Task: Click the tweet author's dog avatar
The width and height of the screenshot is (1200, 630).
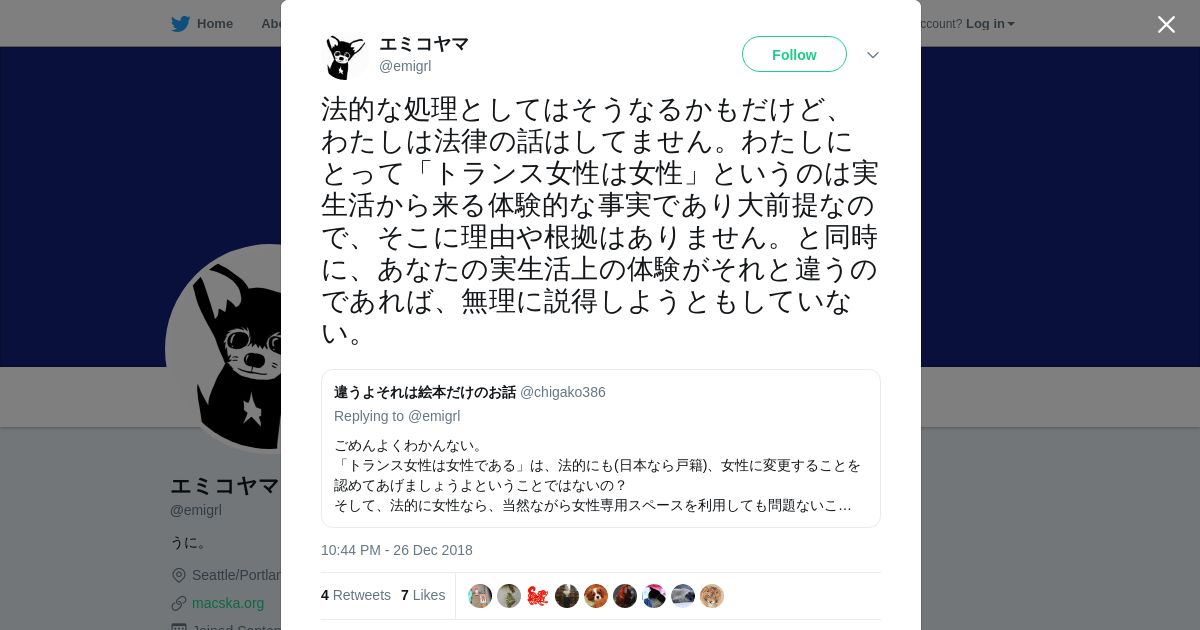Action: 345,57
